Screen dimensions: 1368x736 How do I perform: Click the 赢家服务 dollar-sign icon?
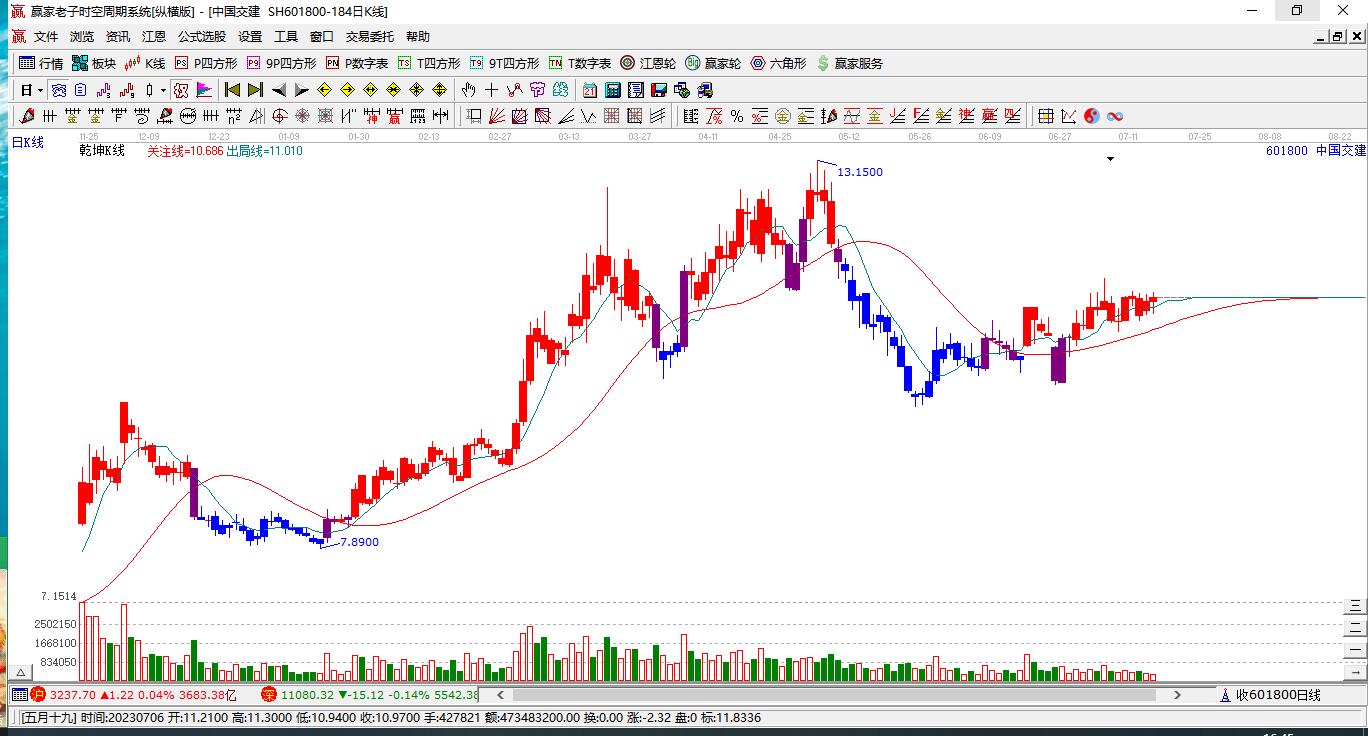point(823,63)
